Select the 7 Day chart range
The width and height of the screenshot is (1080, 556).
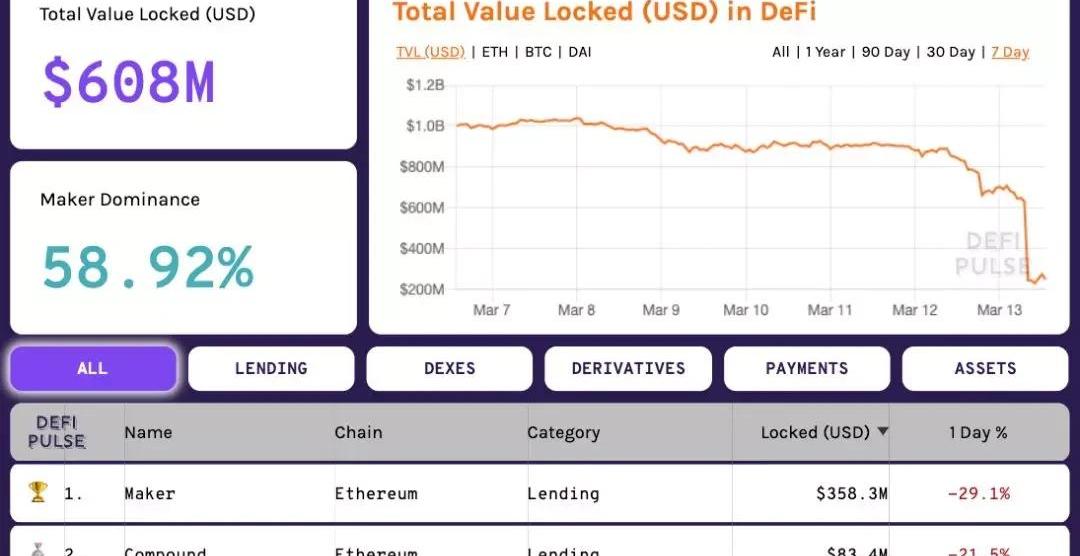1010,52
